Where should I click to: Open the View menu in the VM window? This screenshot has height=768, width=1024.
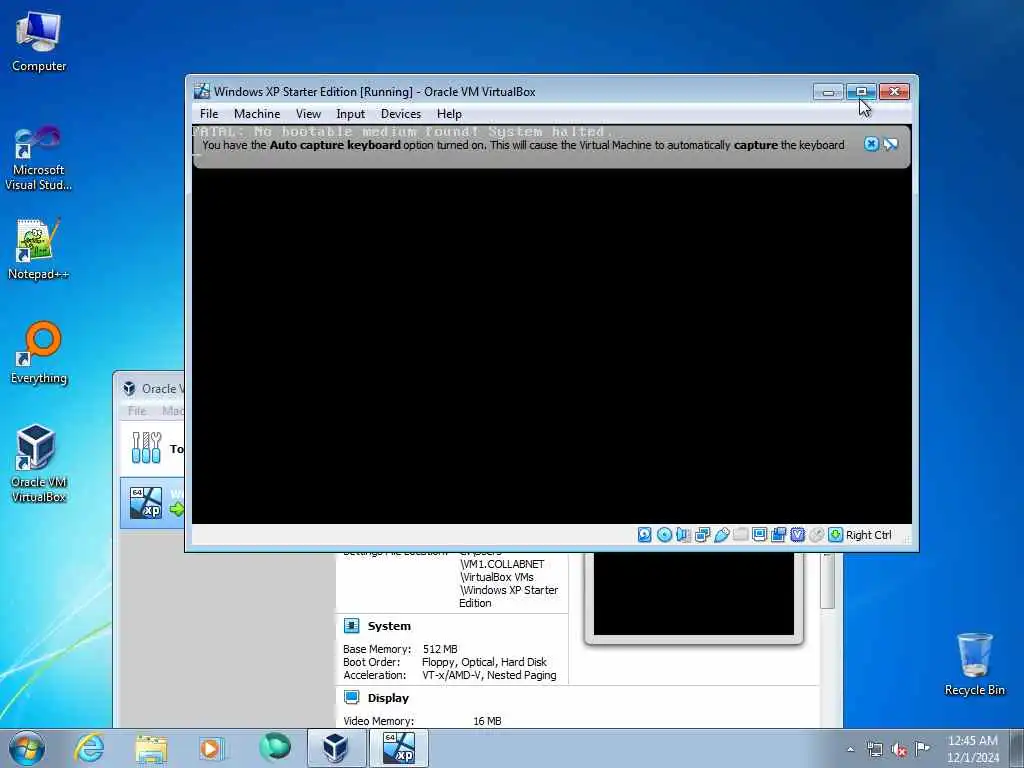(308, 114)
